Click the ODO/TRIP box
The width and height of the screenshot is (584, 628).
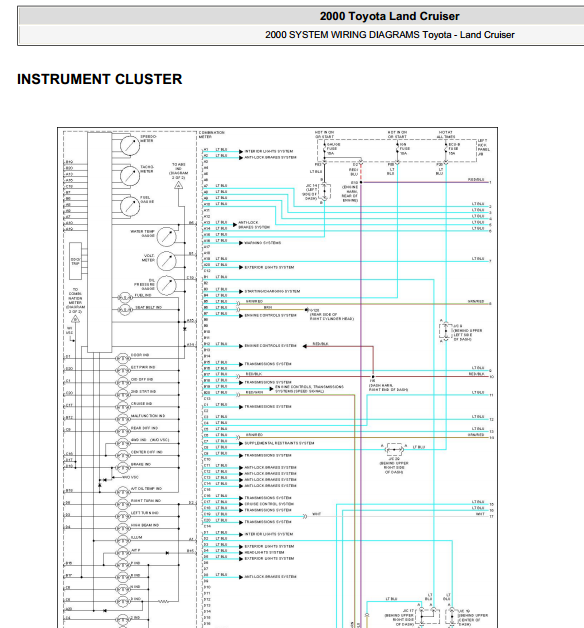(75, 261)
